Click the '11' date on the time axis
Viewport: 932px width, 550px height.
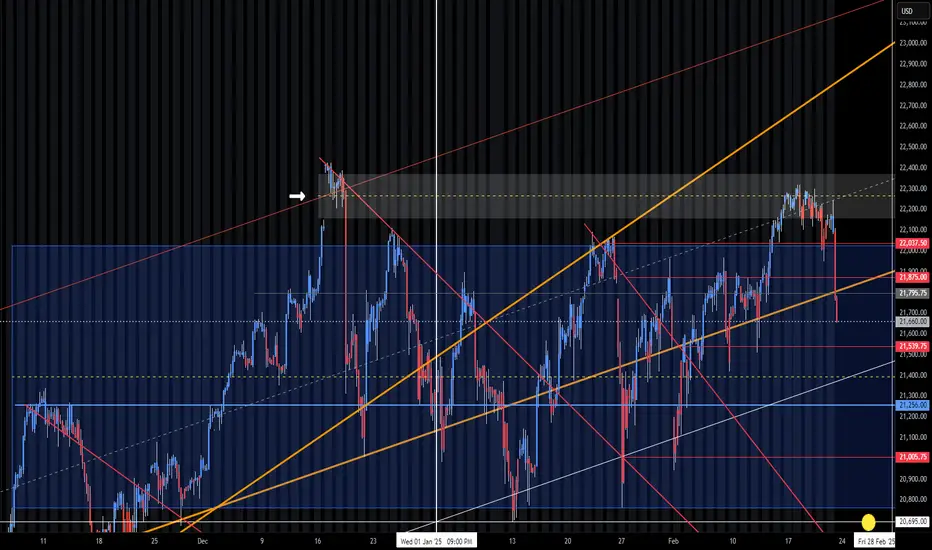point(43,541)
